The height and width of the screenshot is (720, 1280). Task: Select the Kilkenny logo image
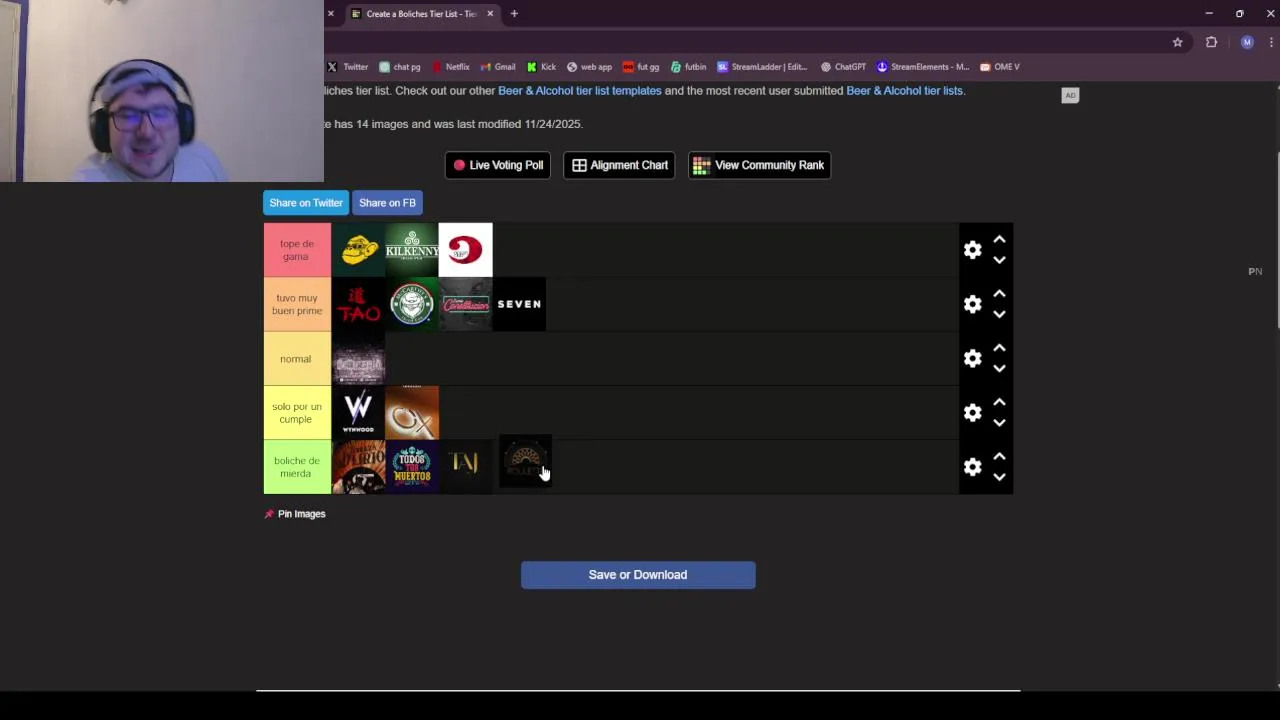412,250
